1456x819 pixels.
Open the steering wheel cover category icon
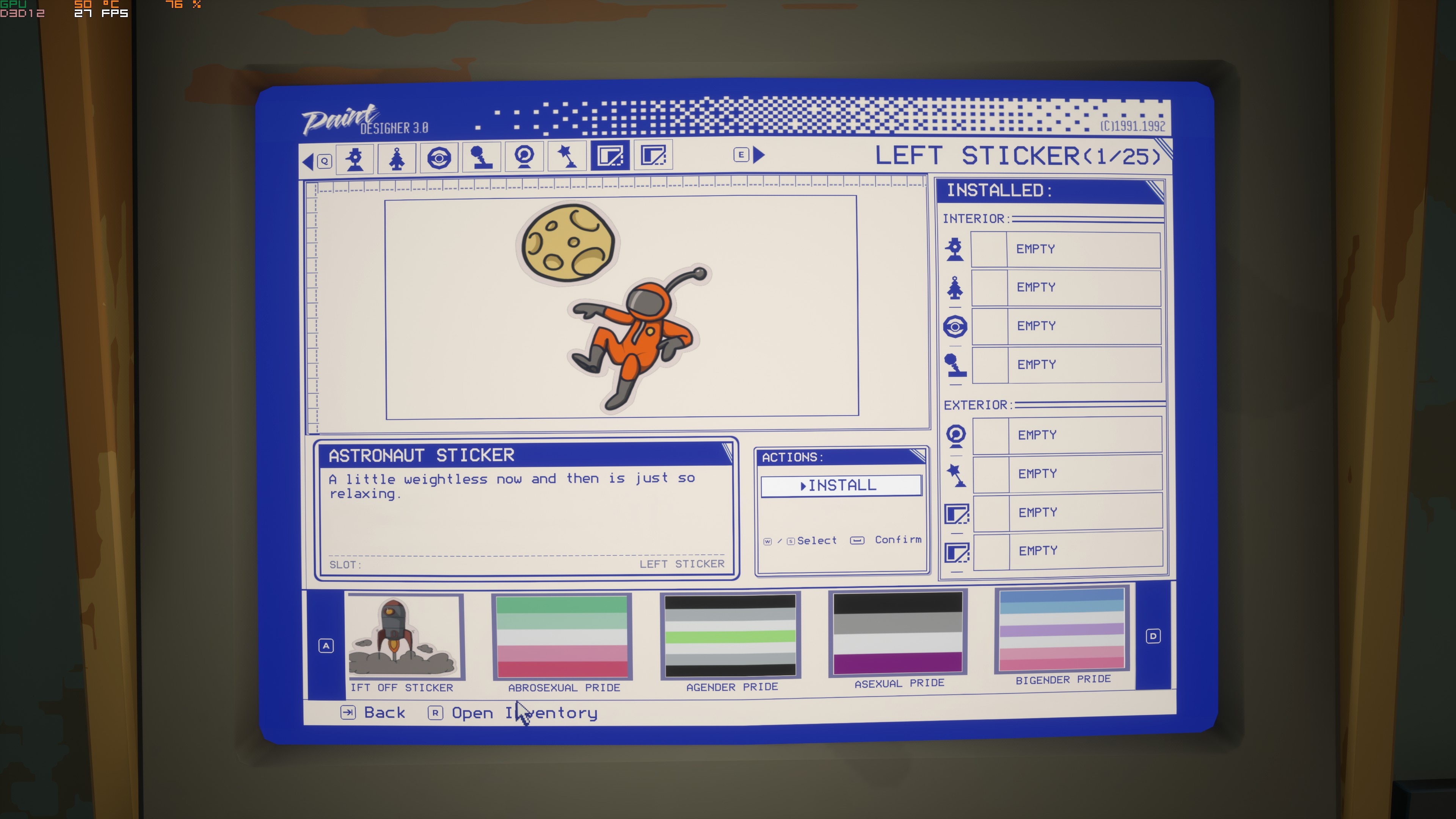[439, 158]
